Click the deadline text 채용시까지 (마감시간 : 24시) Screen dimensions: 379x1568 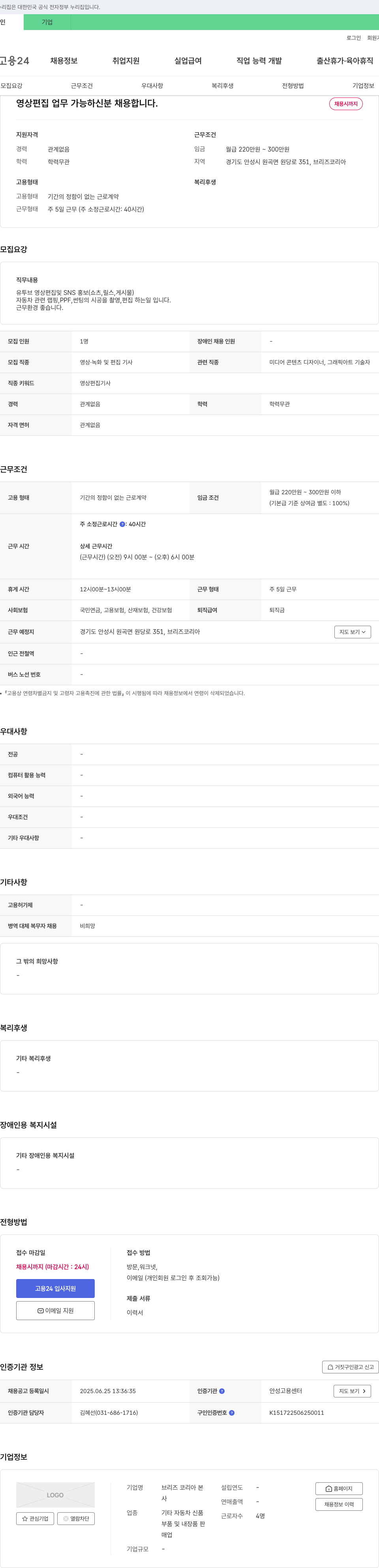tap(53, 1267)
